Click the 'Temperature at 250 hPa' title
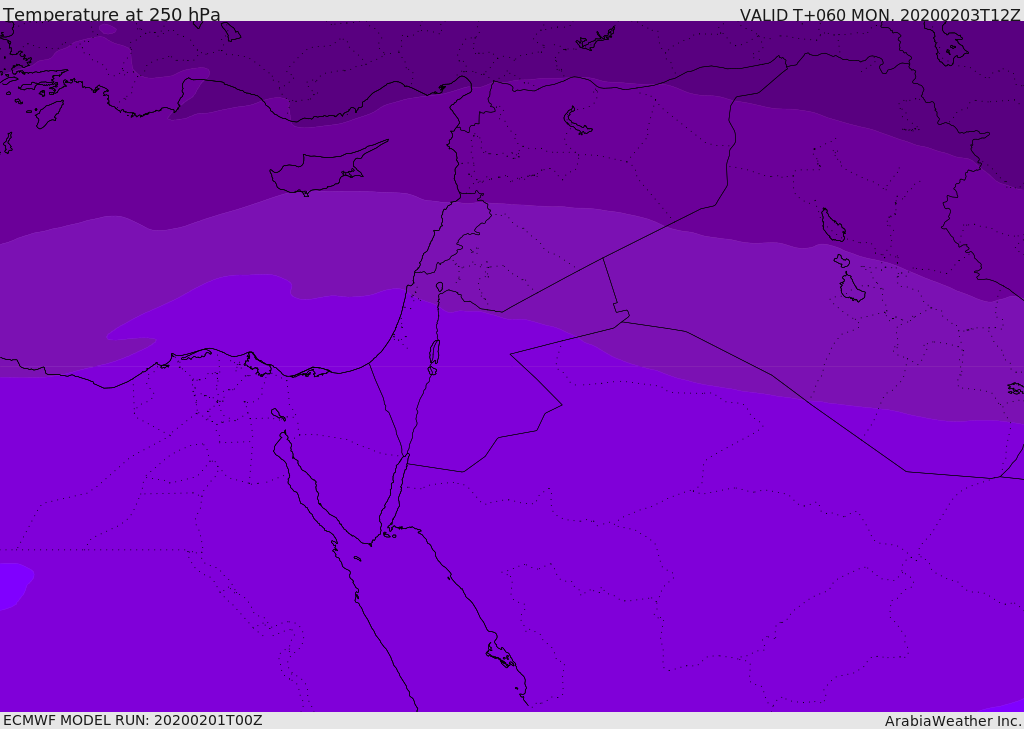Screen dimensions: 1024x729 tap(111, 15)
